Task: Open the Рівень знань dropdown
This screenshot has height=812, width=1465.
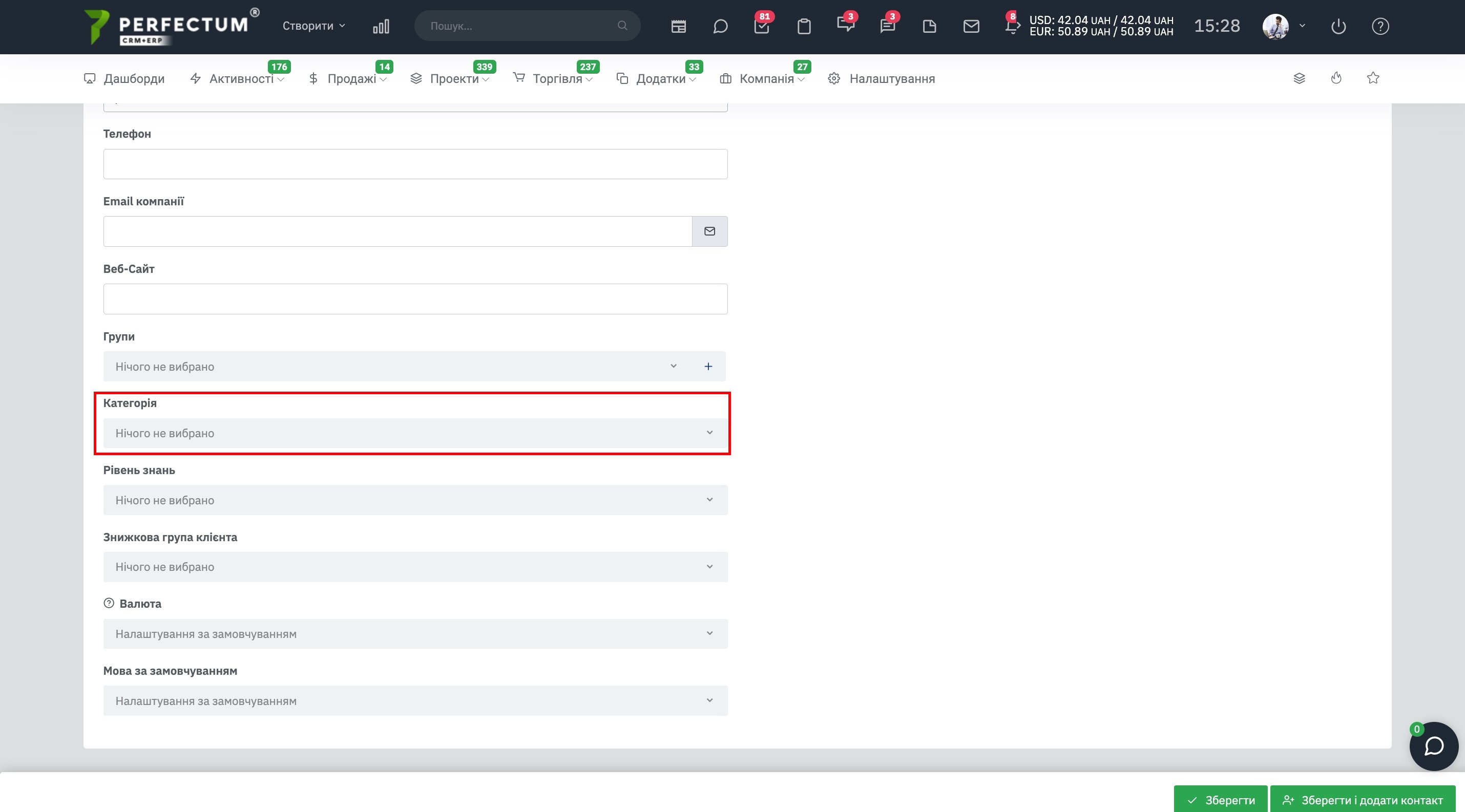Action: pyautogui.click(x=415, y=500)
